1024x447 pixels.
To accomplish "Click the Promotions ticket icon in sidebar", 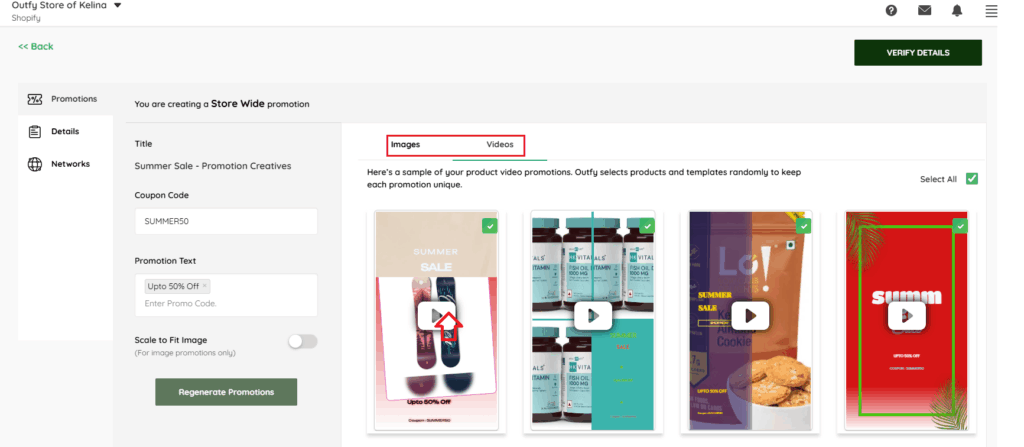I will click(x=35, y=99).
